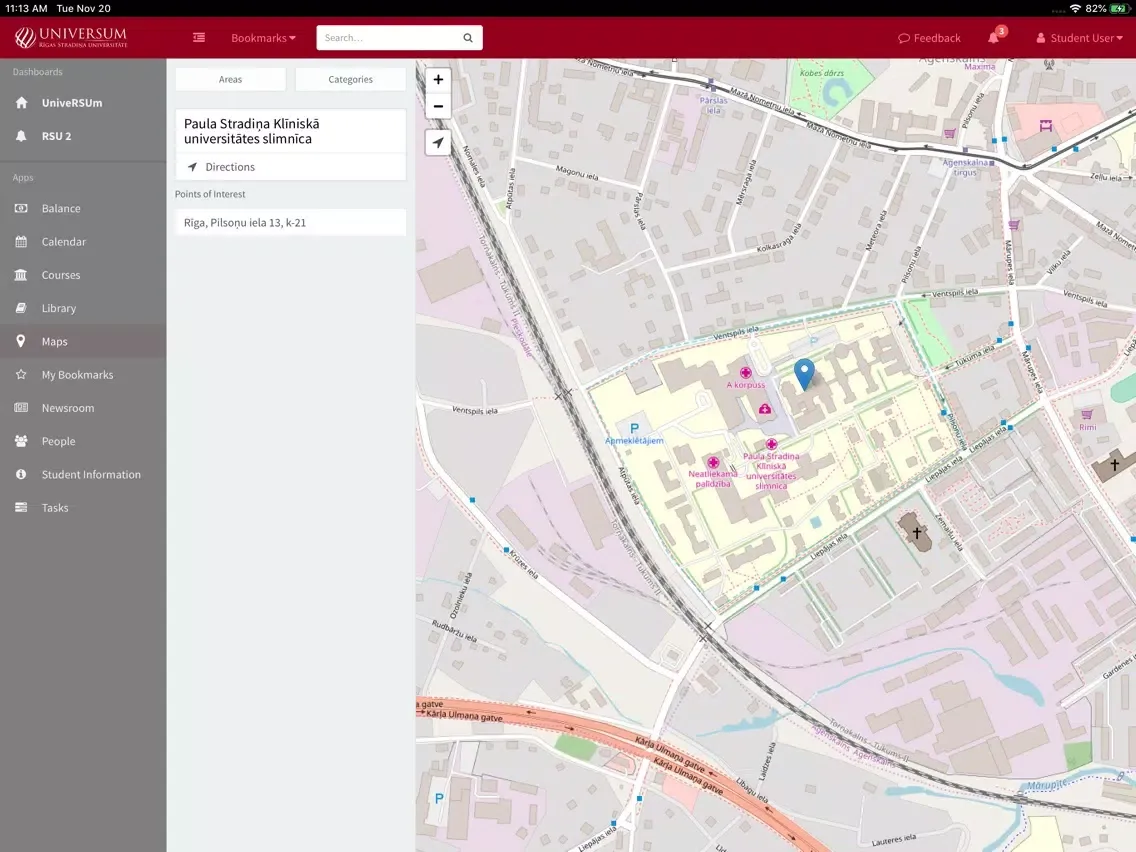1136x852 pixels.
Task: Click the blue location pin marker
Action: [804, 373]
